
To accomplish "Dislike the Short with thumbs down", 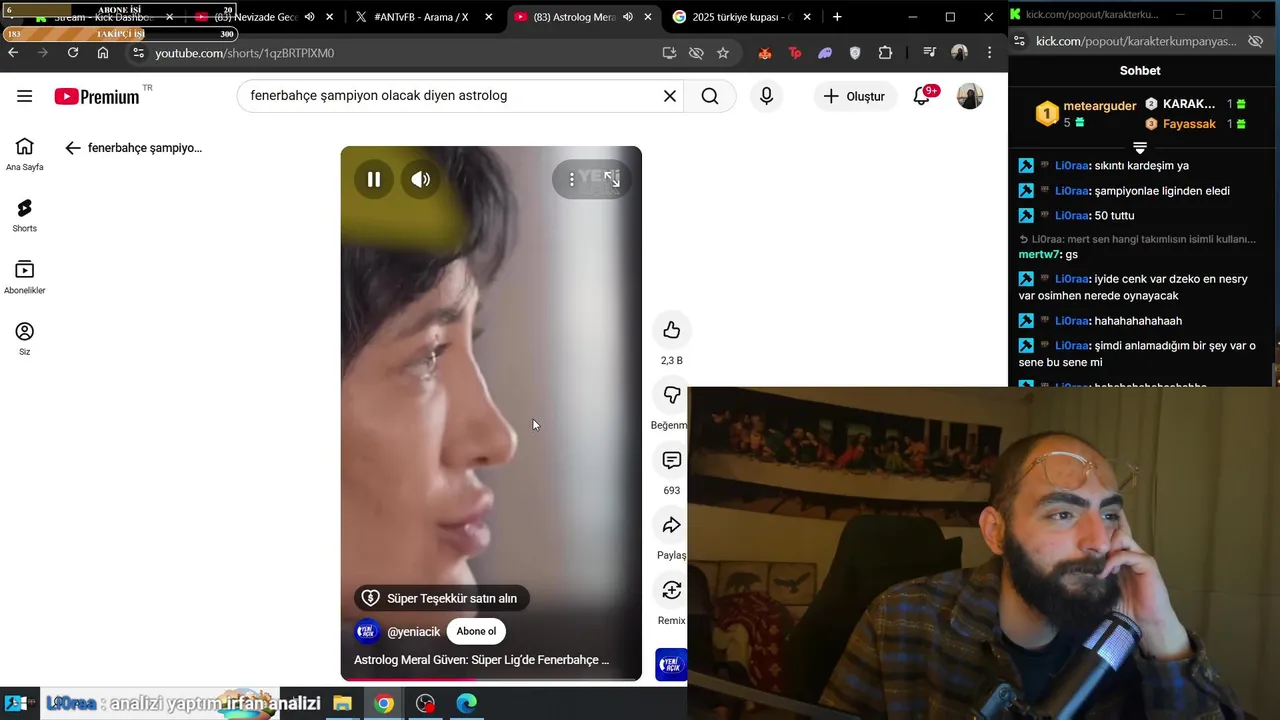I will click(x=672, y=395).
